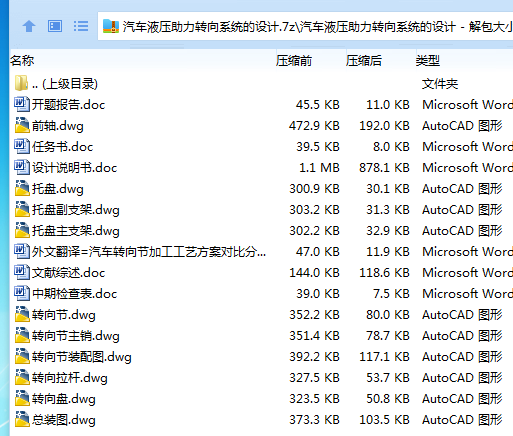Click the Word icon of 文献综述.doc
The height and width of the screenshot is (436, 513).
click(x=22, y=272)
